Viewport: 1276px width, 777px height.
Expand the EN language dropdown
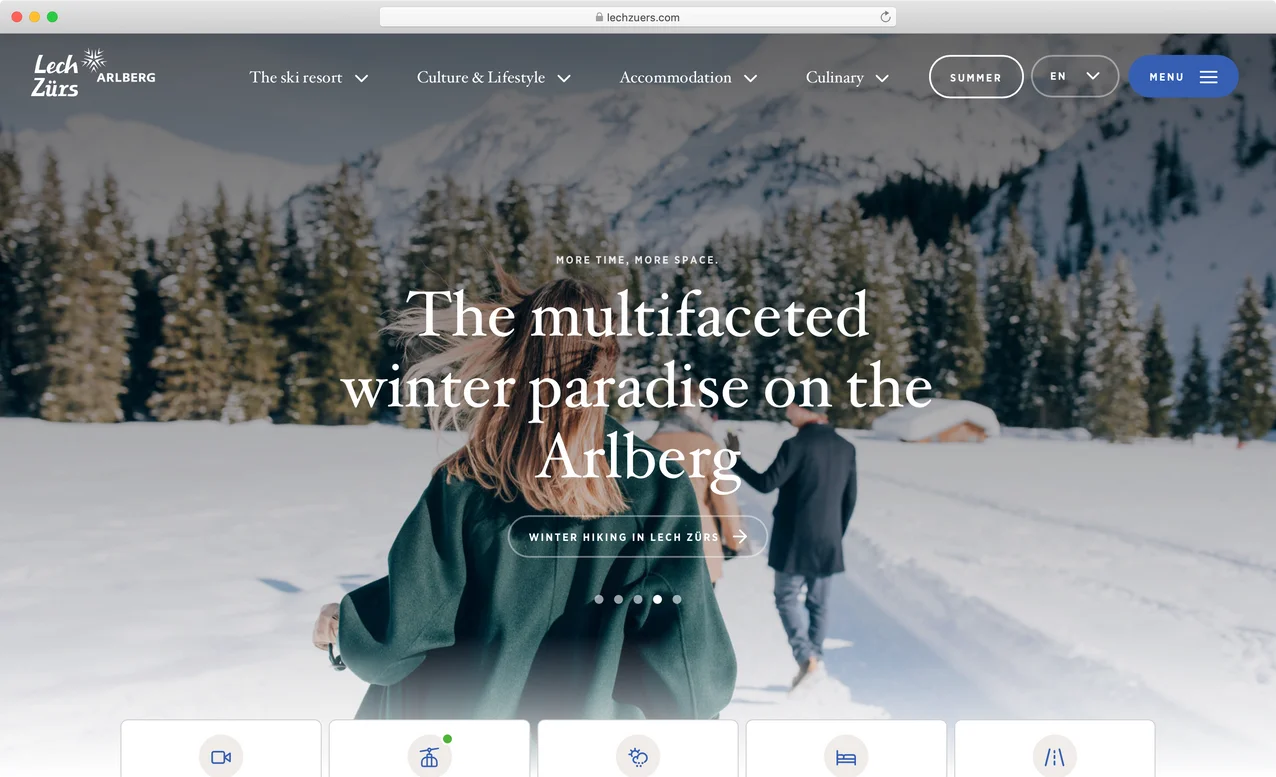click(x=1075, y=76)
